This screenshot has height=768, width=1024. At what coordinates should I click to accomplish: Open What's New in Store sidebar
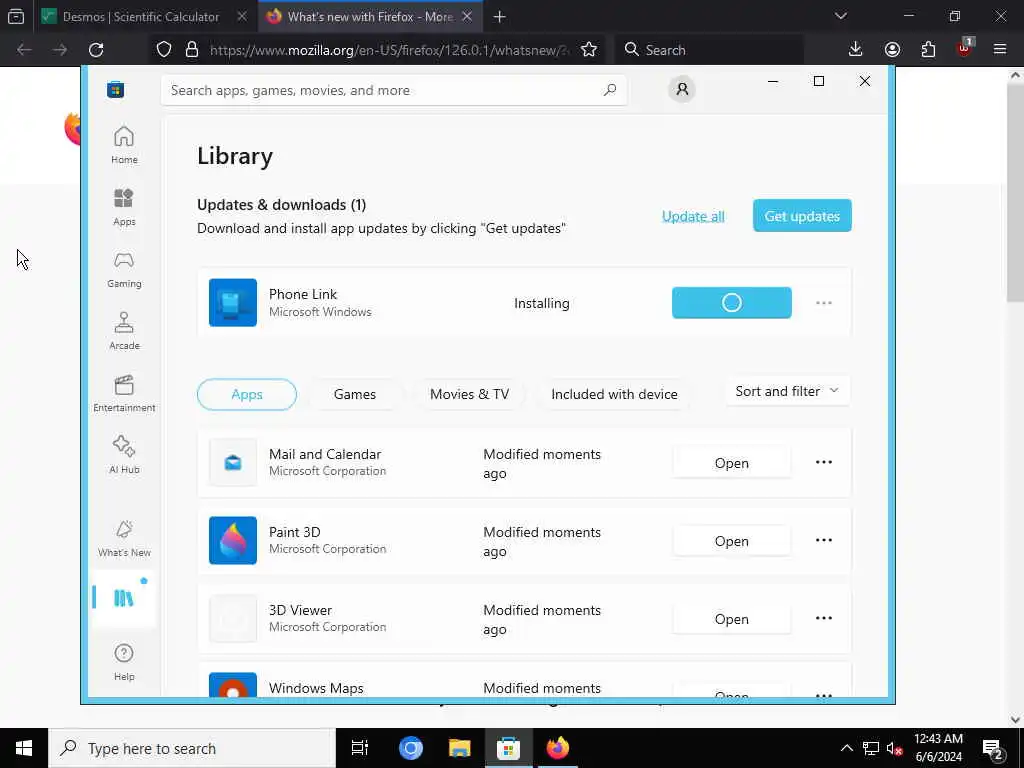tap(124, 538)
